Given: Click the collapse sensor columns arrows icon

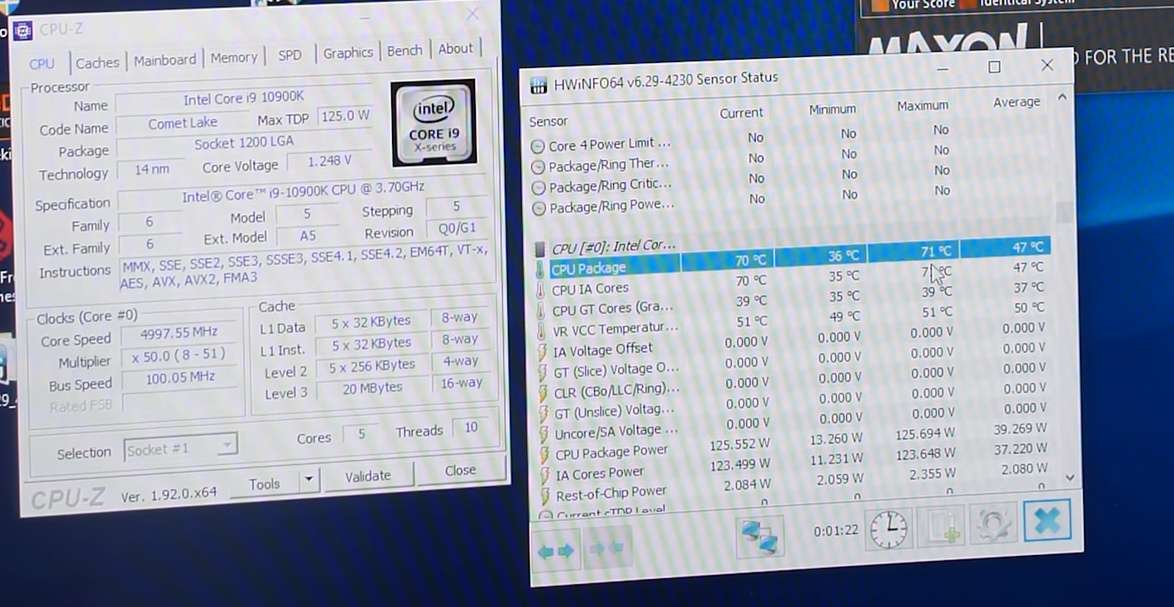Looking at the screenshot, I should 607,549.
